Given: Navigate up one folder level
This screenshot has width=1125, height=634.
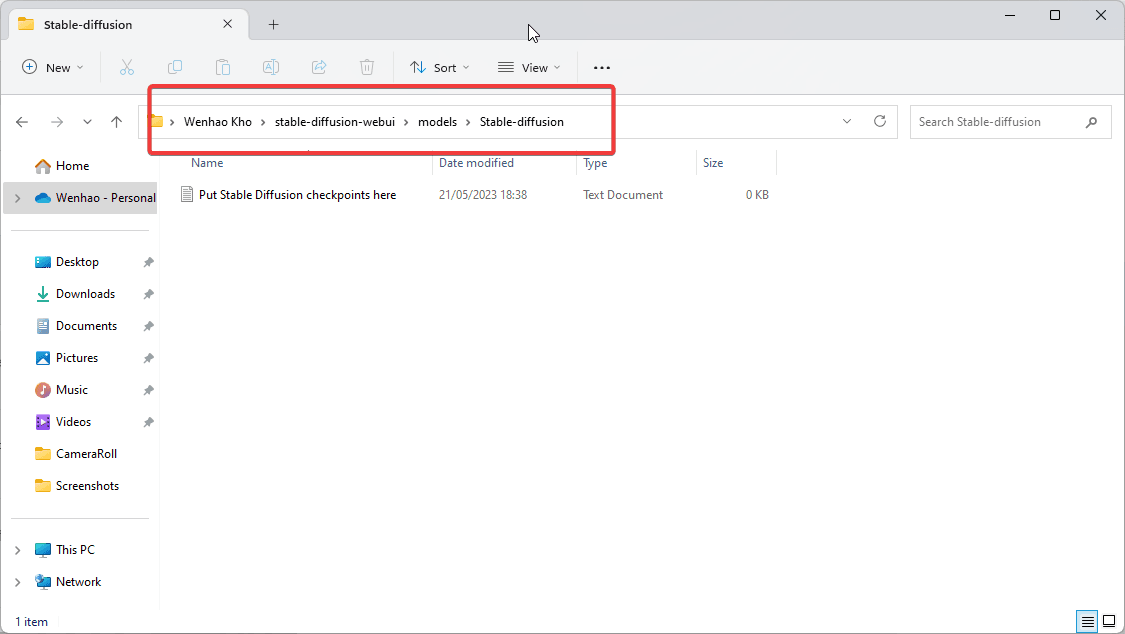Looking at the screenshot, I should (117, 121).
